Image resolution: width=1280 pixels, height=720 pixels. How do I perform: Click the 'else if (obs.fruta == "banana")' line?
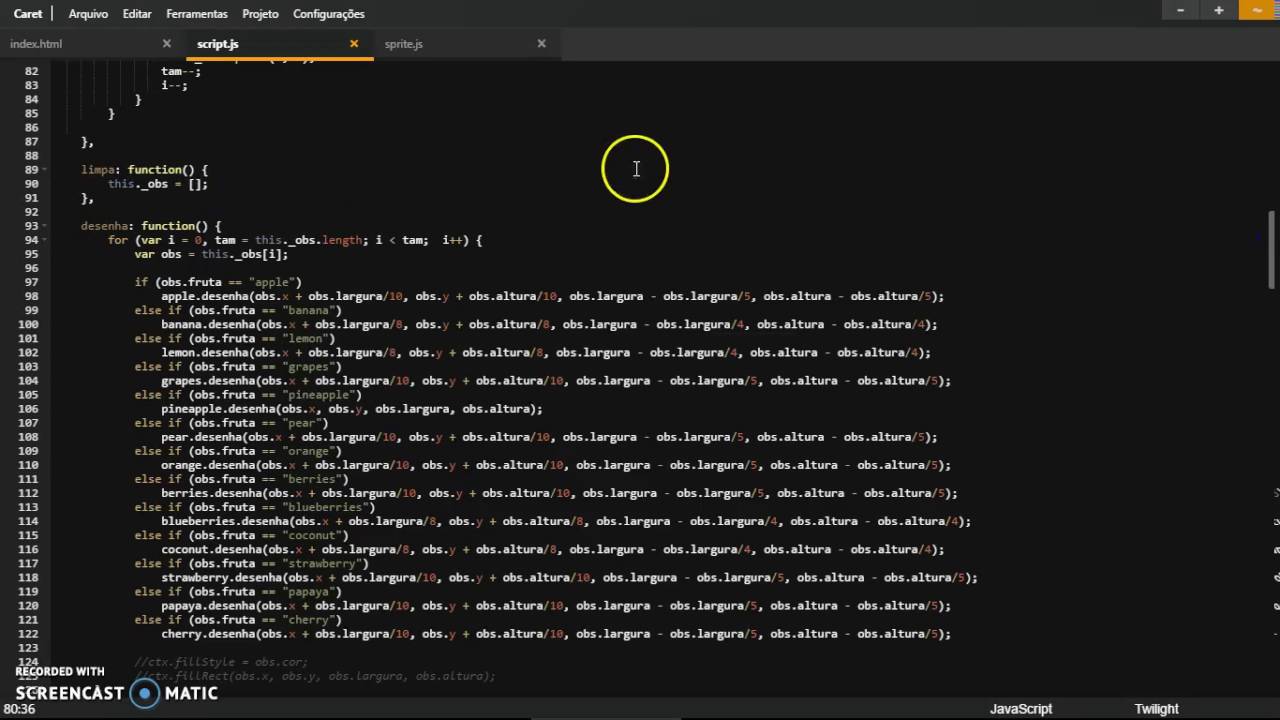click(238, 310)
